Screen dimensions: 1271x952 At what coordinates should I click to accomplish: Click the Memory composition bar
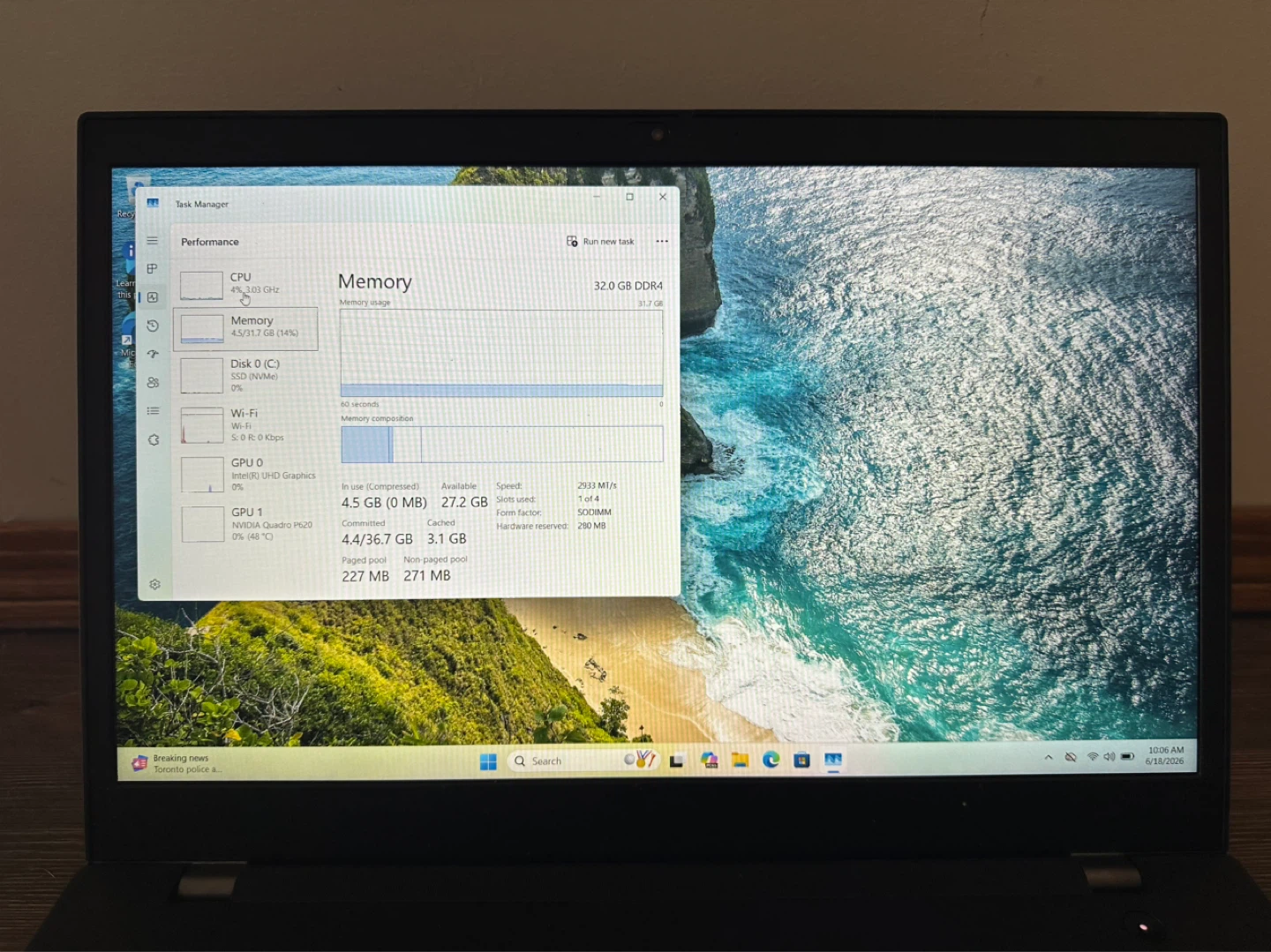(x=501, y=444)
